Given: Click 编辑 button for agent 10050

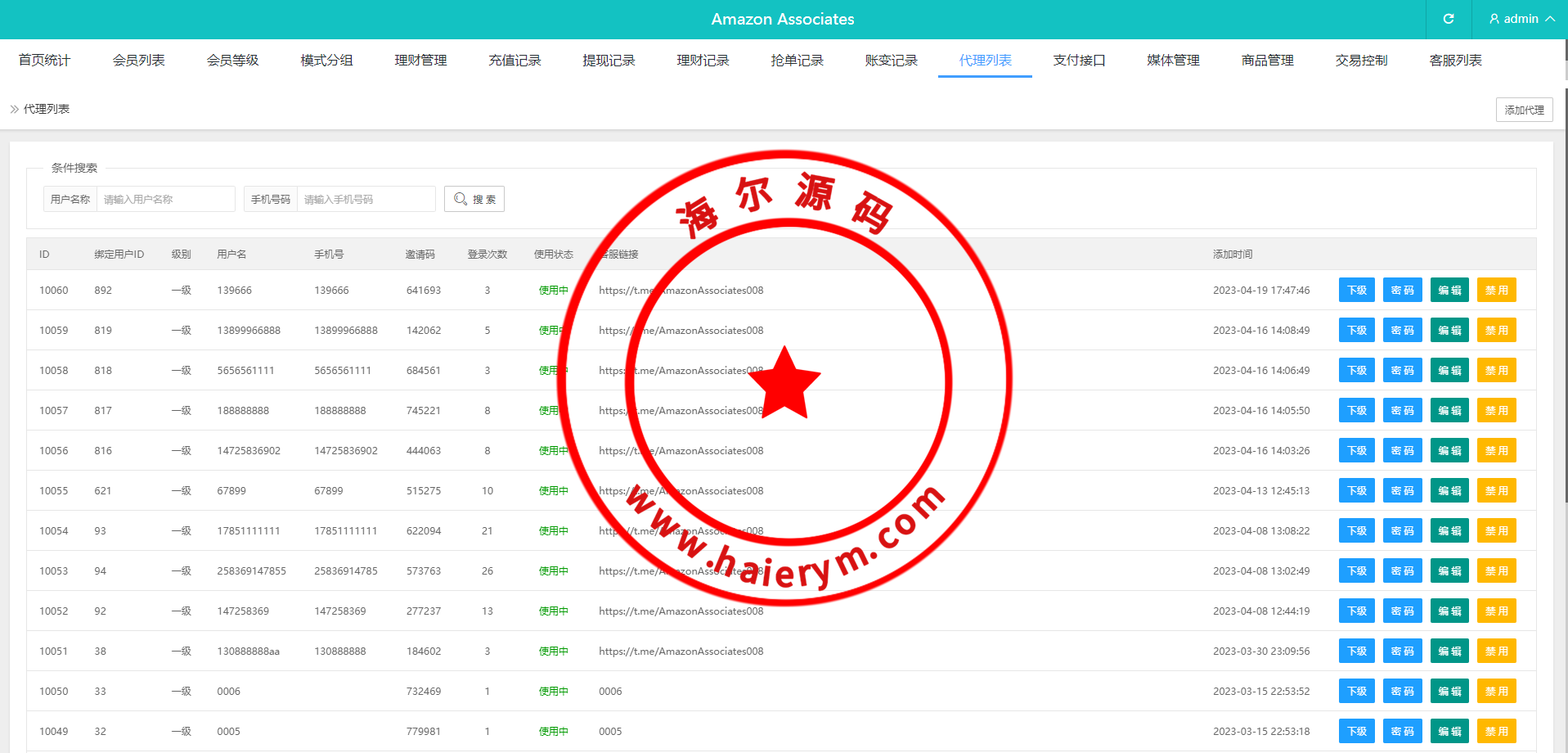Looking at the screenshot, I should pyautogui.click(x=1449, y=692).
